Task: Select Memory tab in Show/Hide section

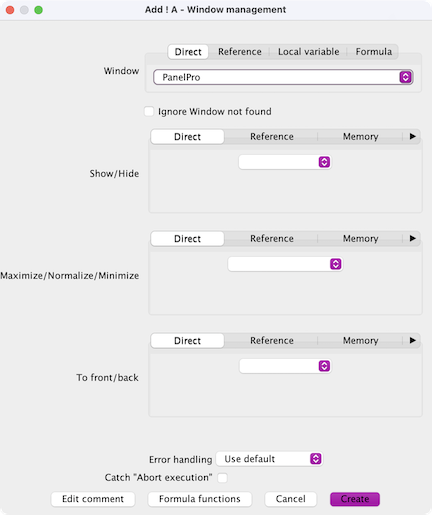Action: pyautogui.click(x=360, y=137)
